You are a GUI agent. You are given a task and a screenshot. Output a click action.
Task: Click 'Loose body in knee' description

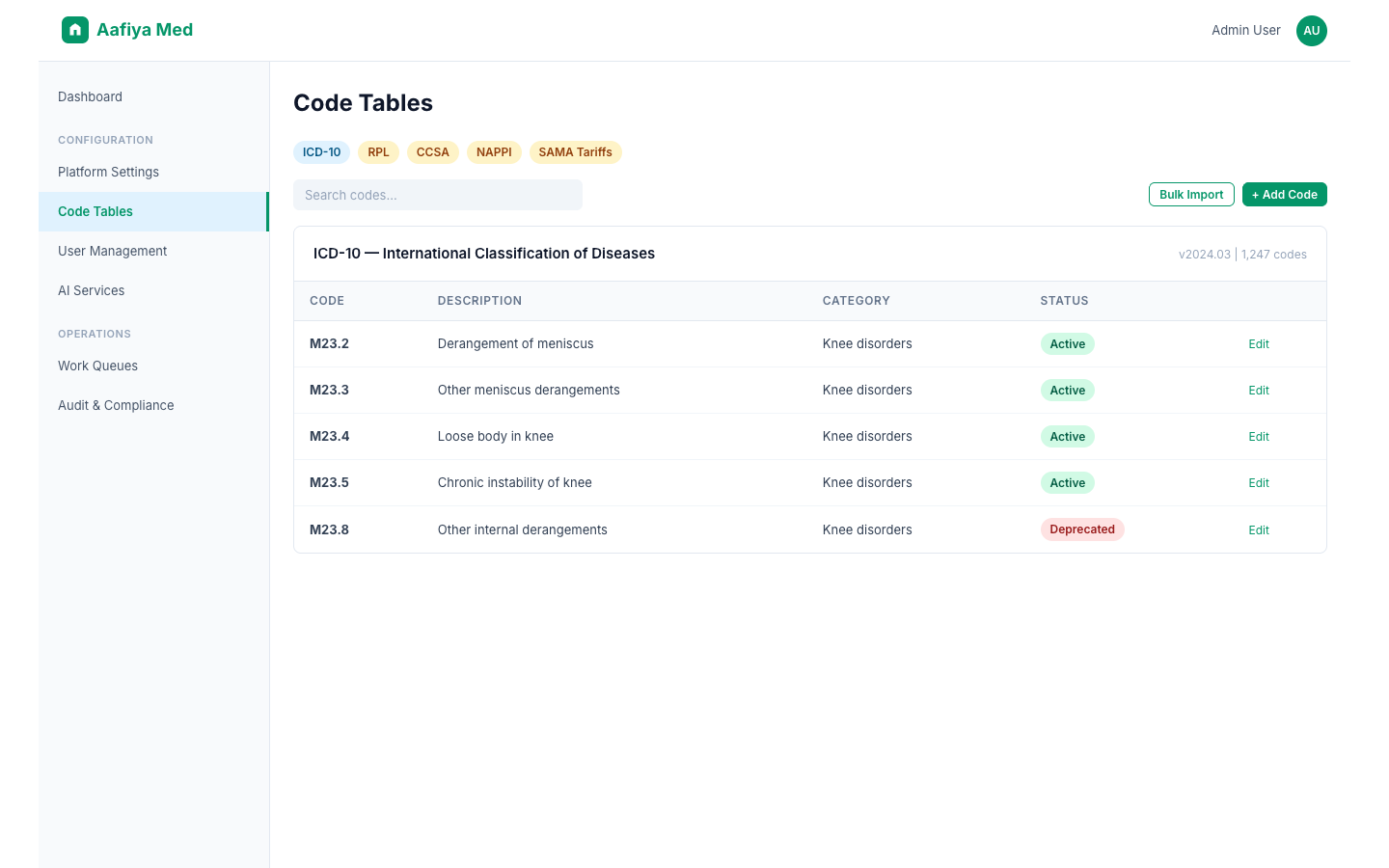pos(496,436)
